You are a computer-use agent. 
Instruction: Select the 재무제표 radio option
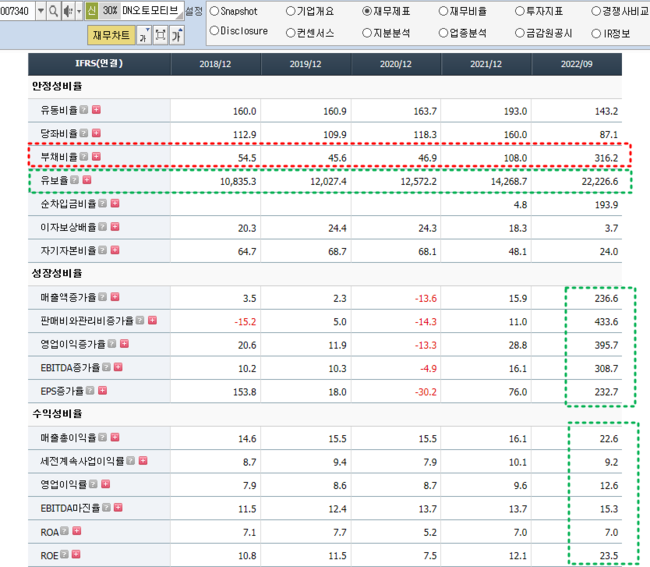coord(367,11)
